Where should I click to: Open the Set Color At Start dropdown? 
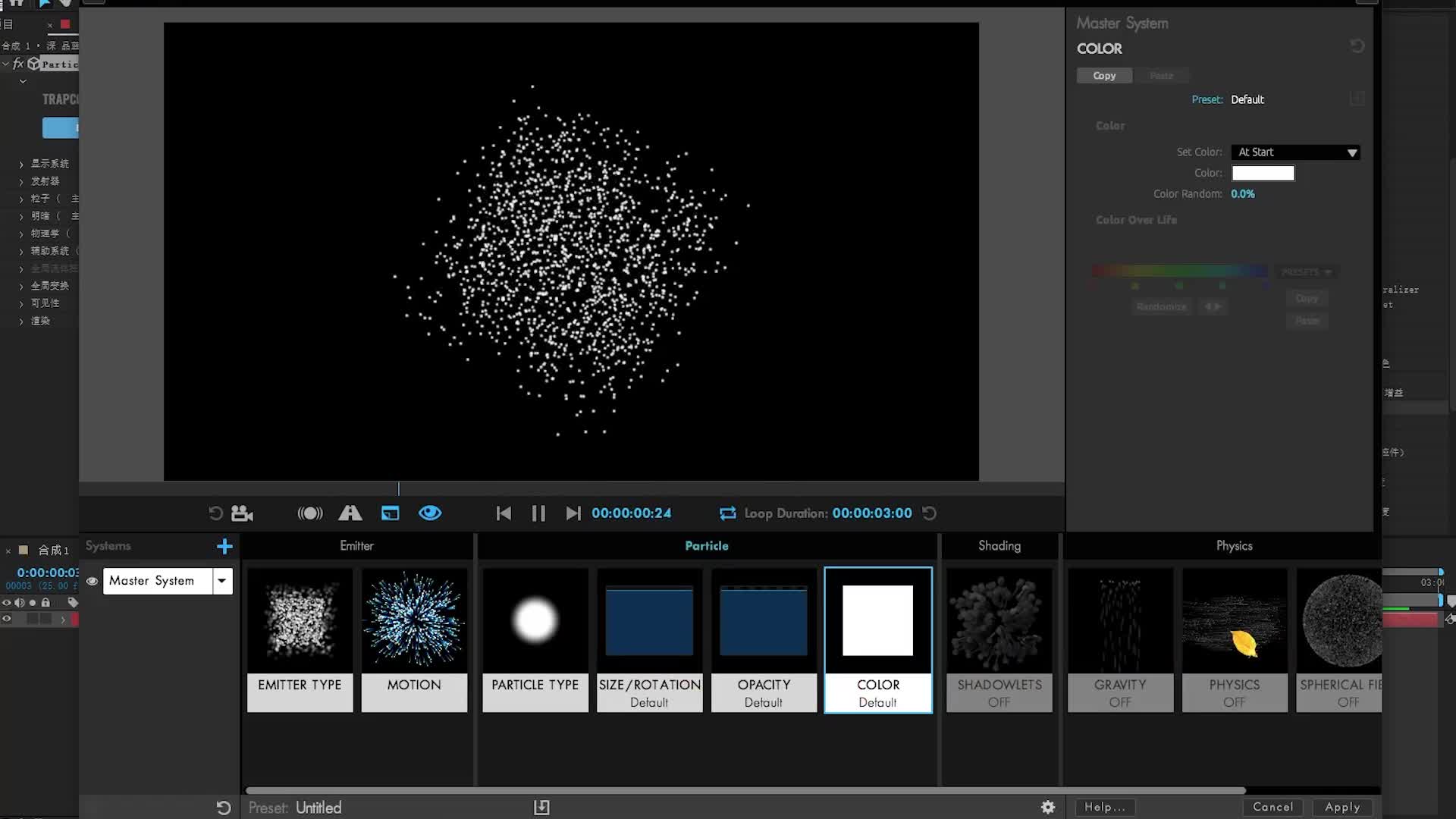tap(1295, 152)
